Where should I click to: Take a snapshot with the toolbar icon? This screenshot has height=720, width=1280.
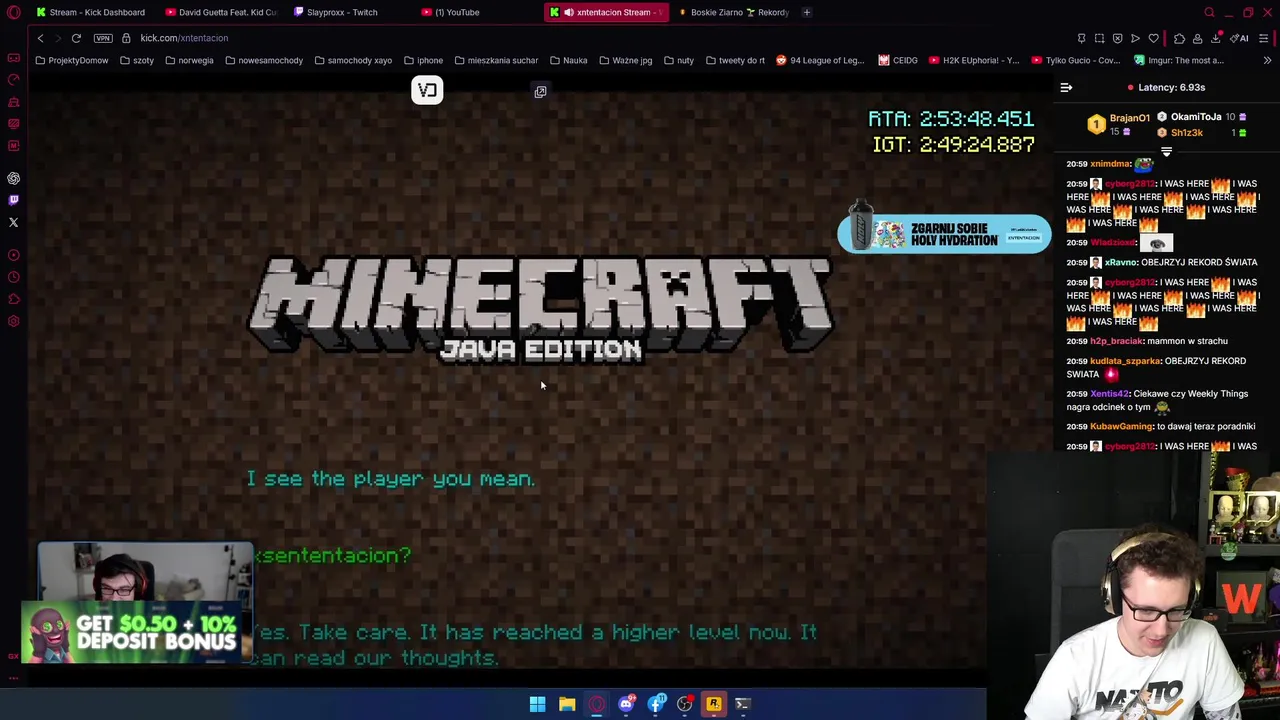1099,38
